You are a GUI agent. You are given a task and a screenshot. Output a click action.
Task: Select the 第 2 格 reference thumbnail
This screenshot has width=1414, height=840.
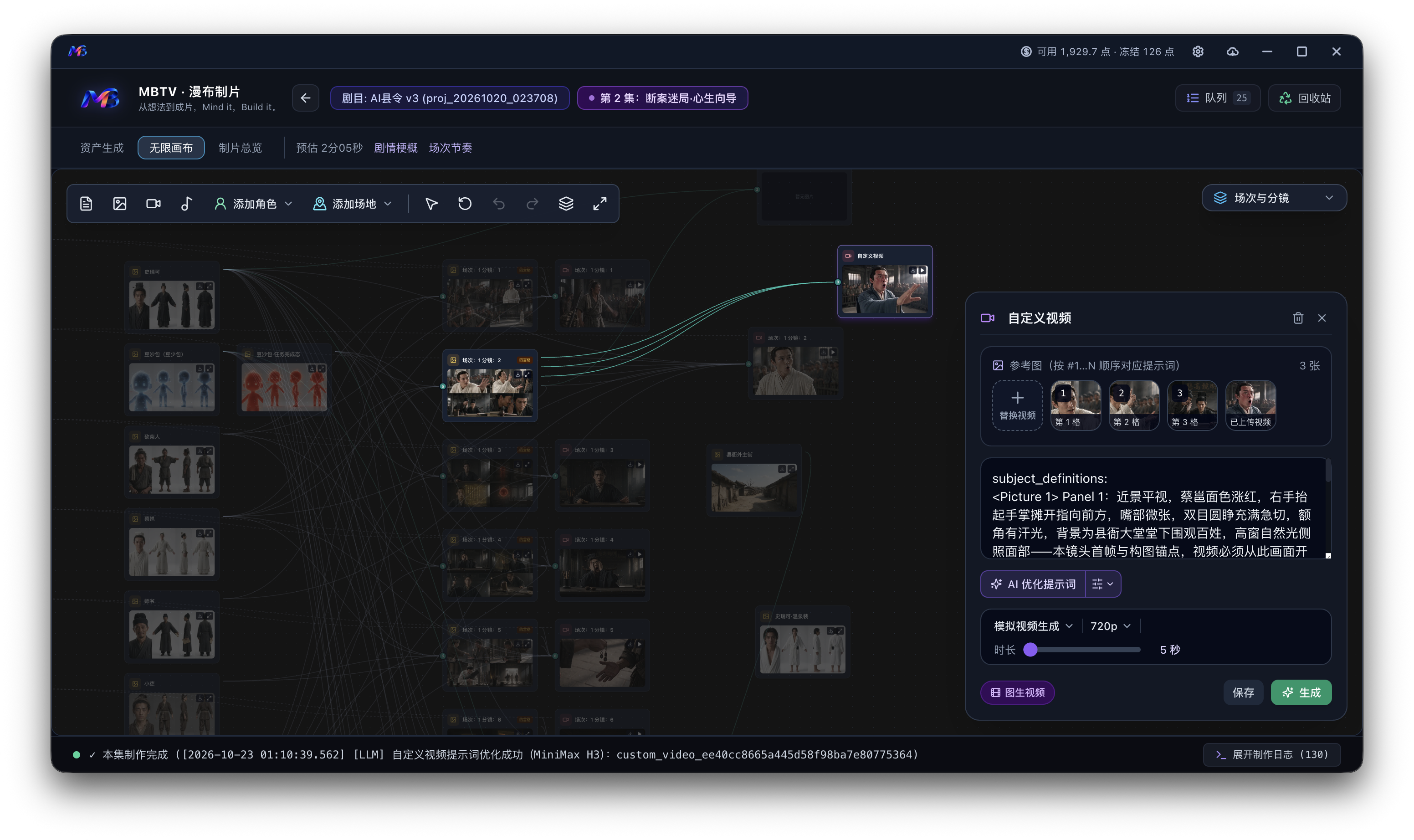click(x=1134, y=405)
